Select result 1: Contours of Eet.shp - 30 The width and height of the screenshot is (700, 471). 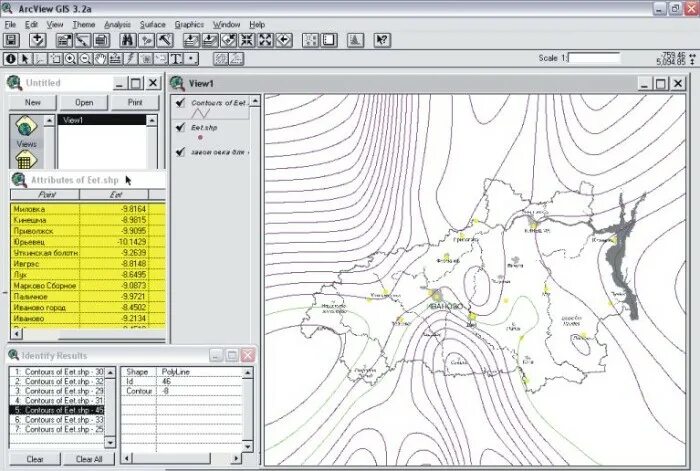point(57,372)
